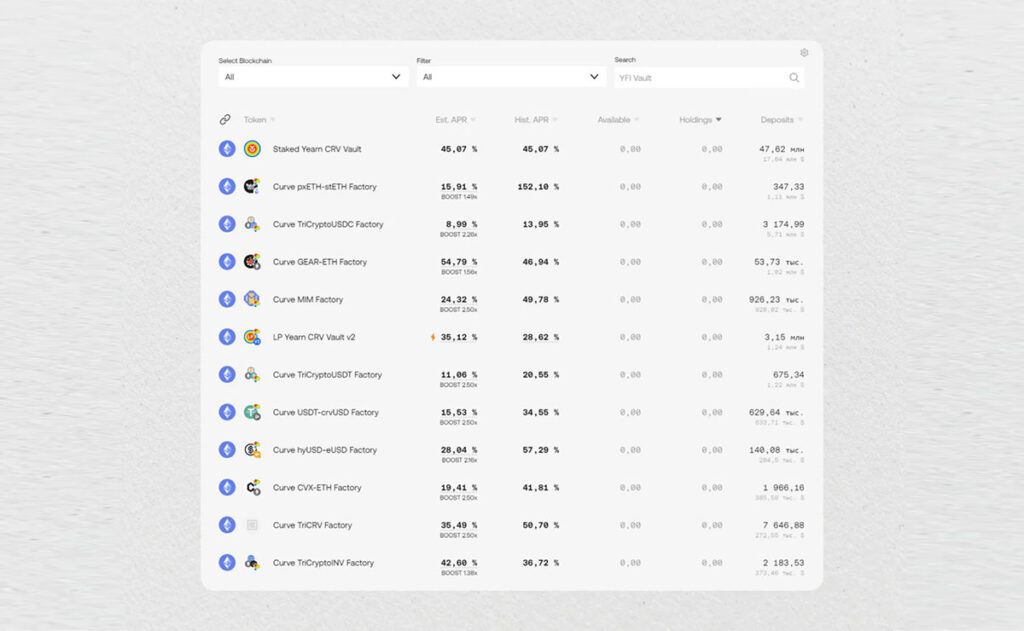Click the 41,81 % historical APR value
The image size is (1024, 631).
(x=540, y=487)
